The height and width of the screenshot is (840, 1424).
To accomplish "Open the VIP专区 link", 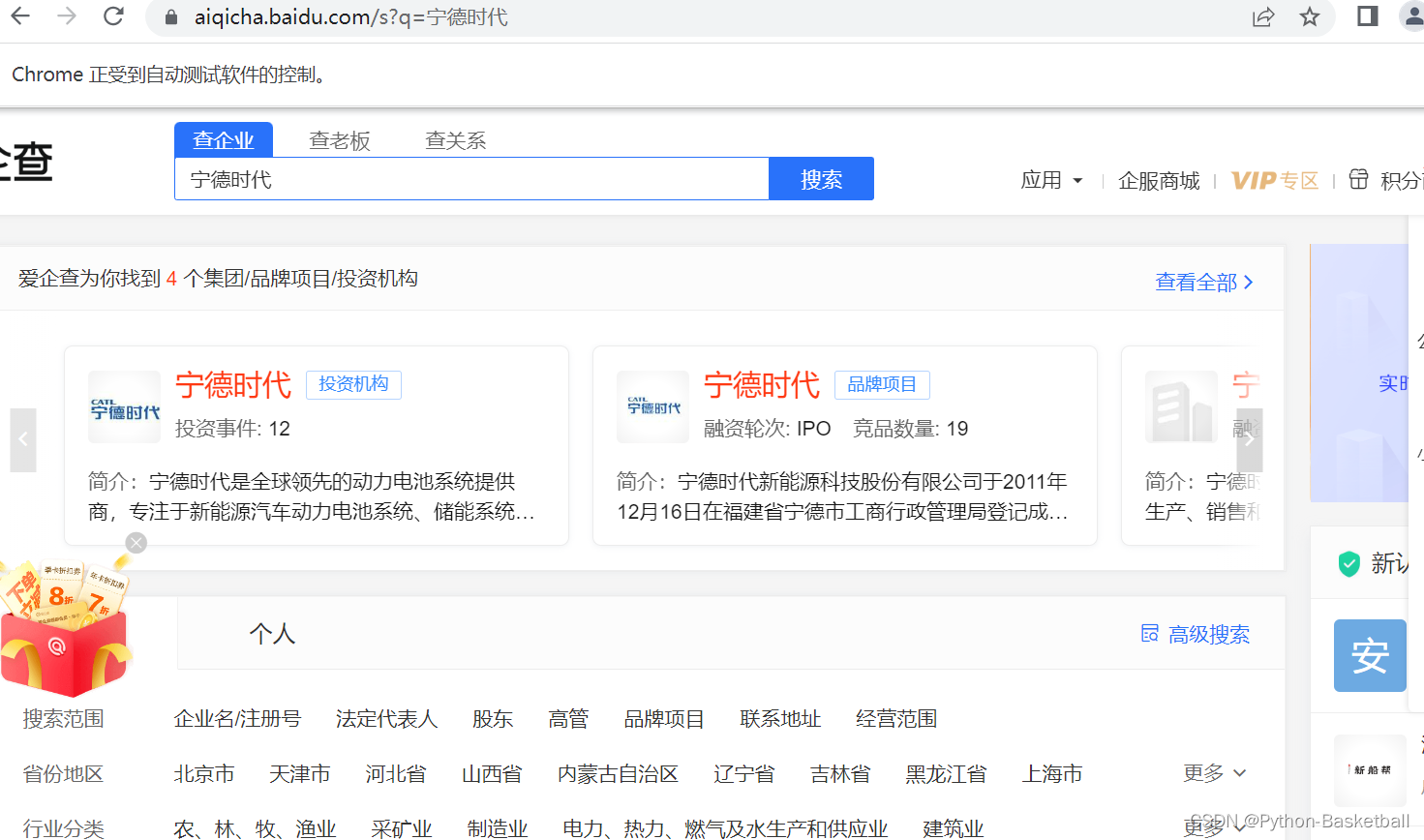I will pyautogui.click(x=1275, y=181).
